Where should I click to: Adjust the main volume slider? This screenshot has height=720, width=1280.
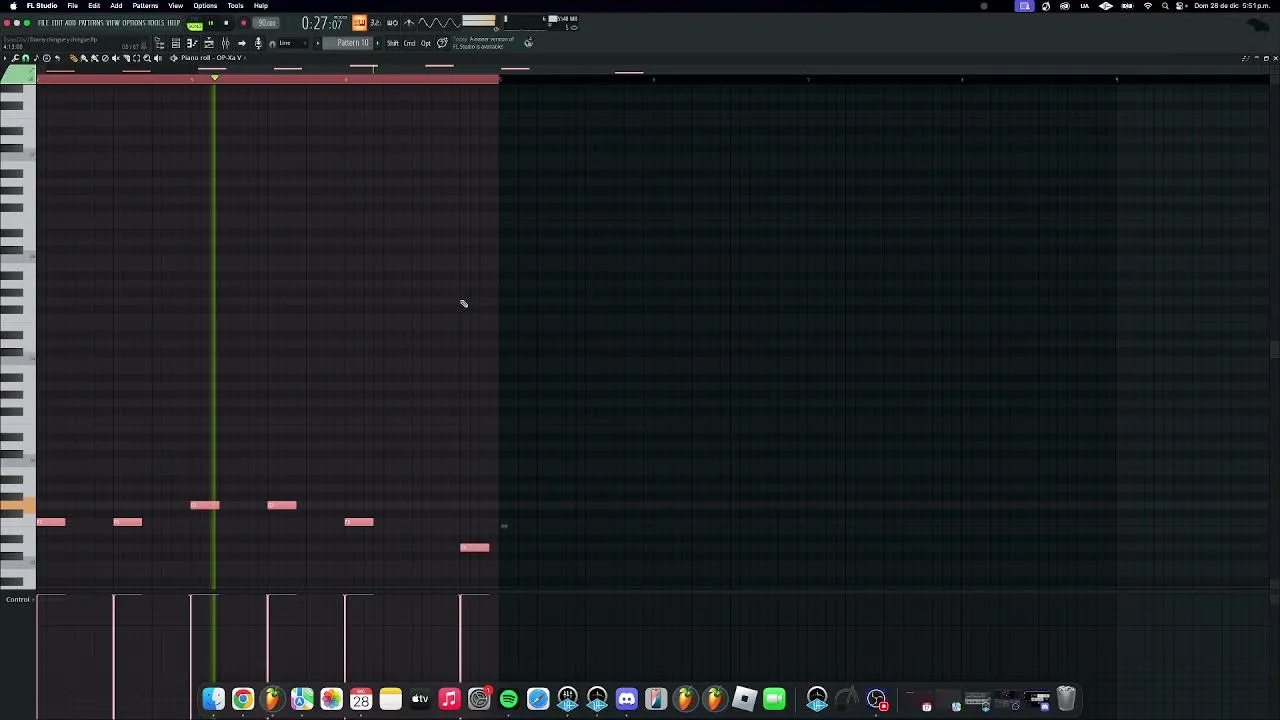click(478, 21)
